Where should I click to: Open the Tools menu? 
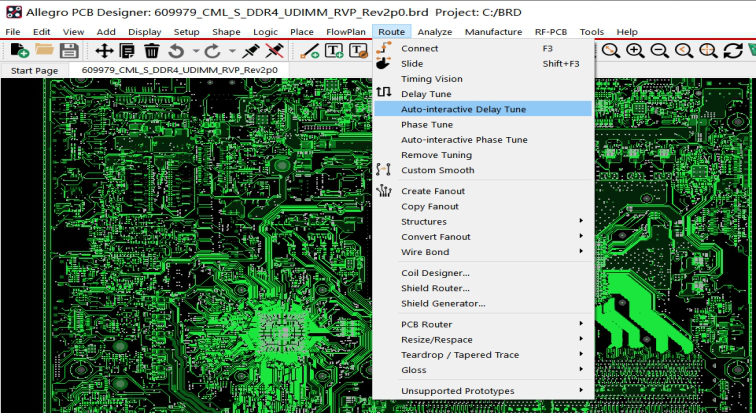click(x=592, y=32)
